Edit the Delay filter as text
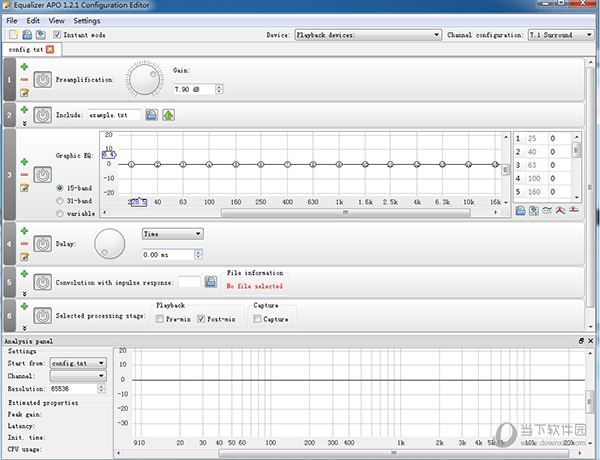 point(24,256)
